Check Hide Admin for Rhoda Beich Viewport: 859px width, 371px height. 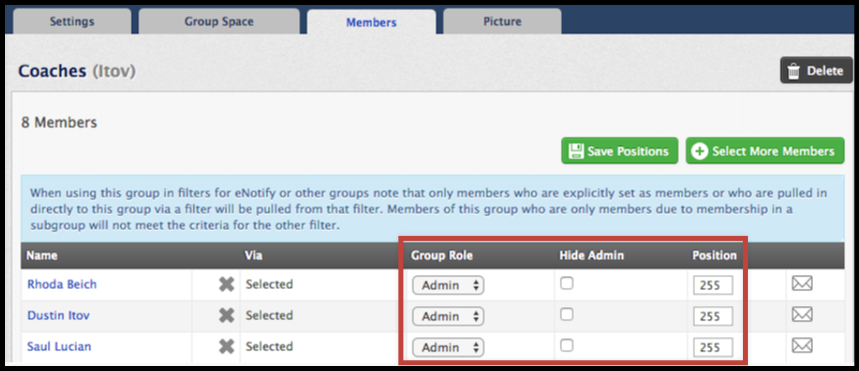[x=567, y=283]
